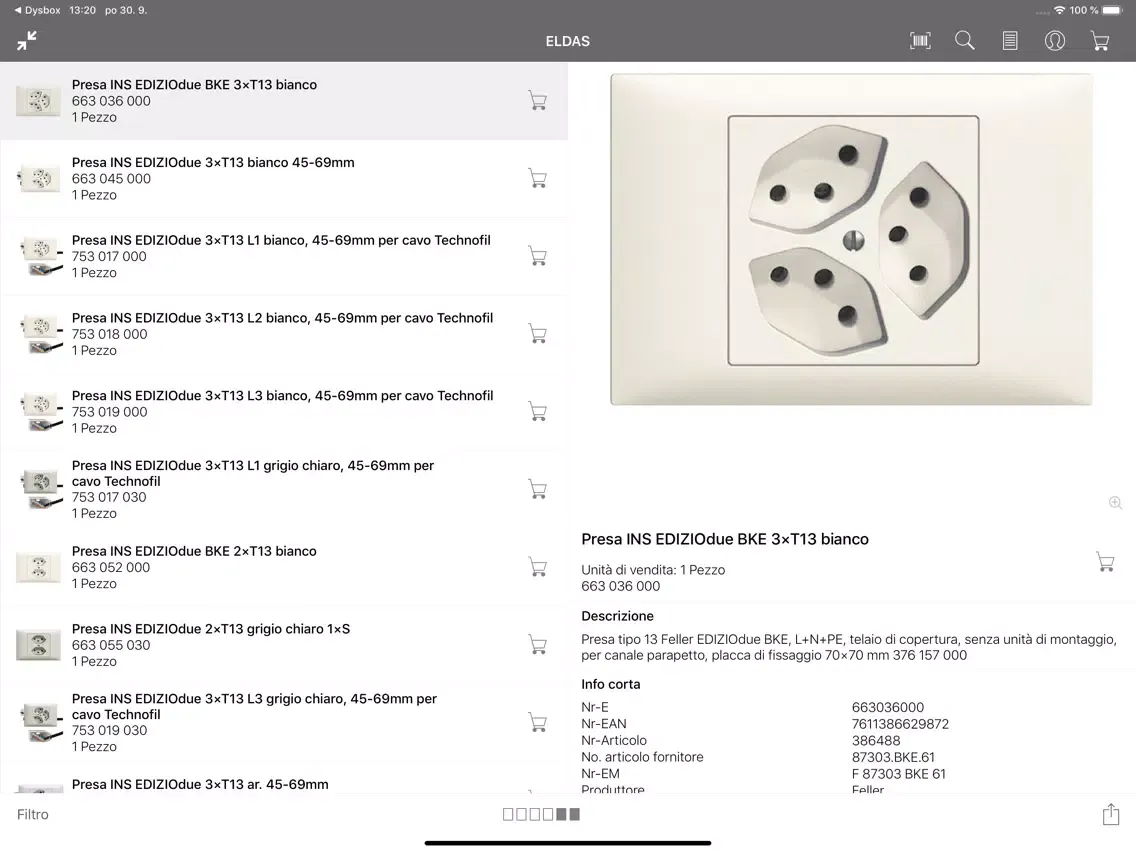
Task: Open the user account profile icon
Action: pos(1055,41)
